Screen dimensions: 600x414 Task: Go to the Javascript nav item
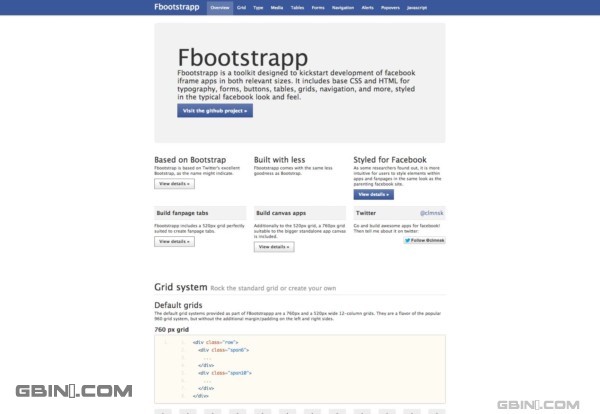click(x=418, y=7)
